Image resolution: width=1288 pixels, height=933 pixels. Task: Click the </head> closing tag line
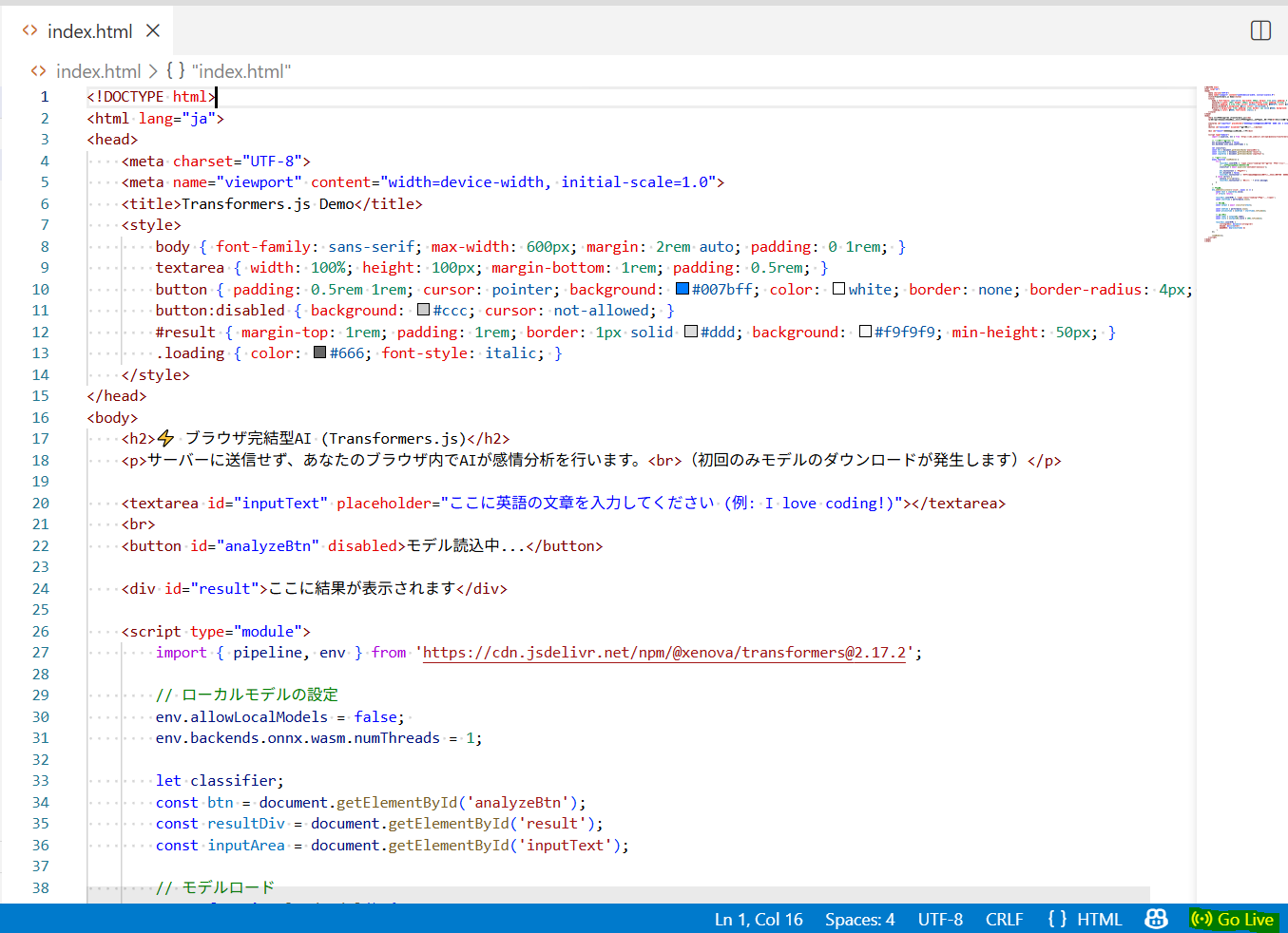pyautogui.click(x=117, y=396)
